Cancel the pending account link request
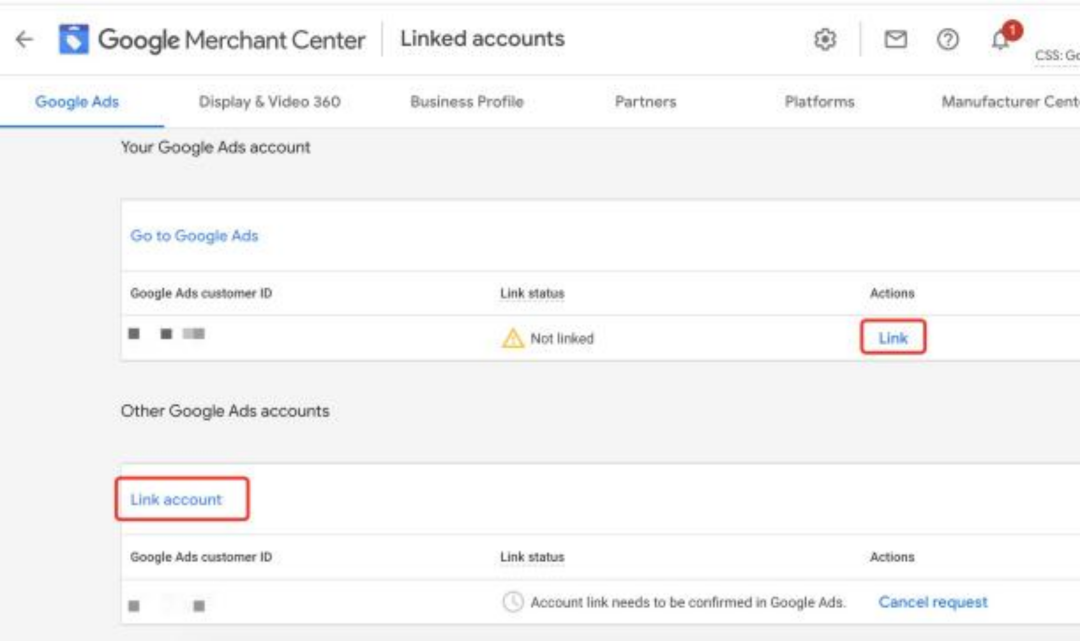This screenshot has width=1080, height=641. coord(933,602)
